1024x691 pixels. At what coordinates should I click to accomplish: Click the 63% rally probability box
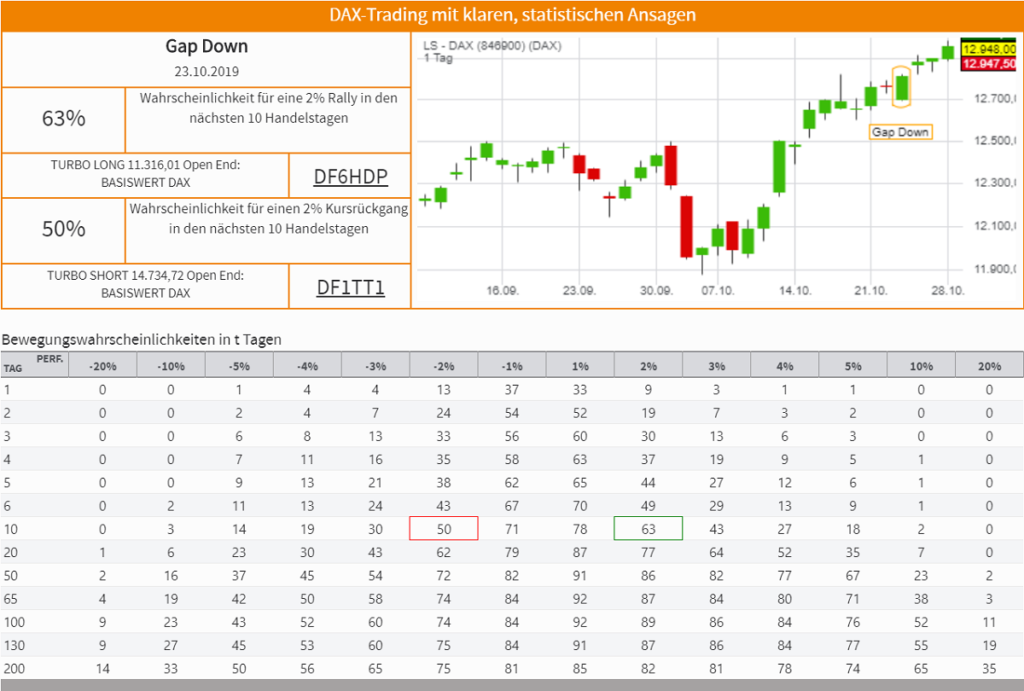63,120
